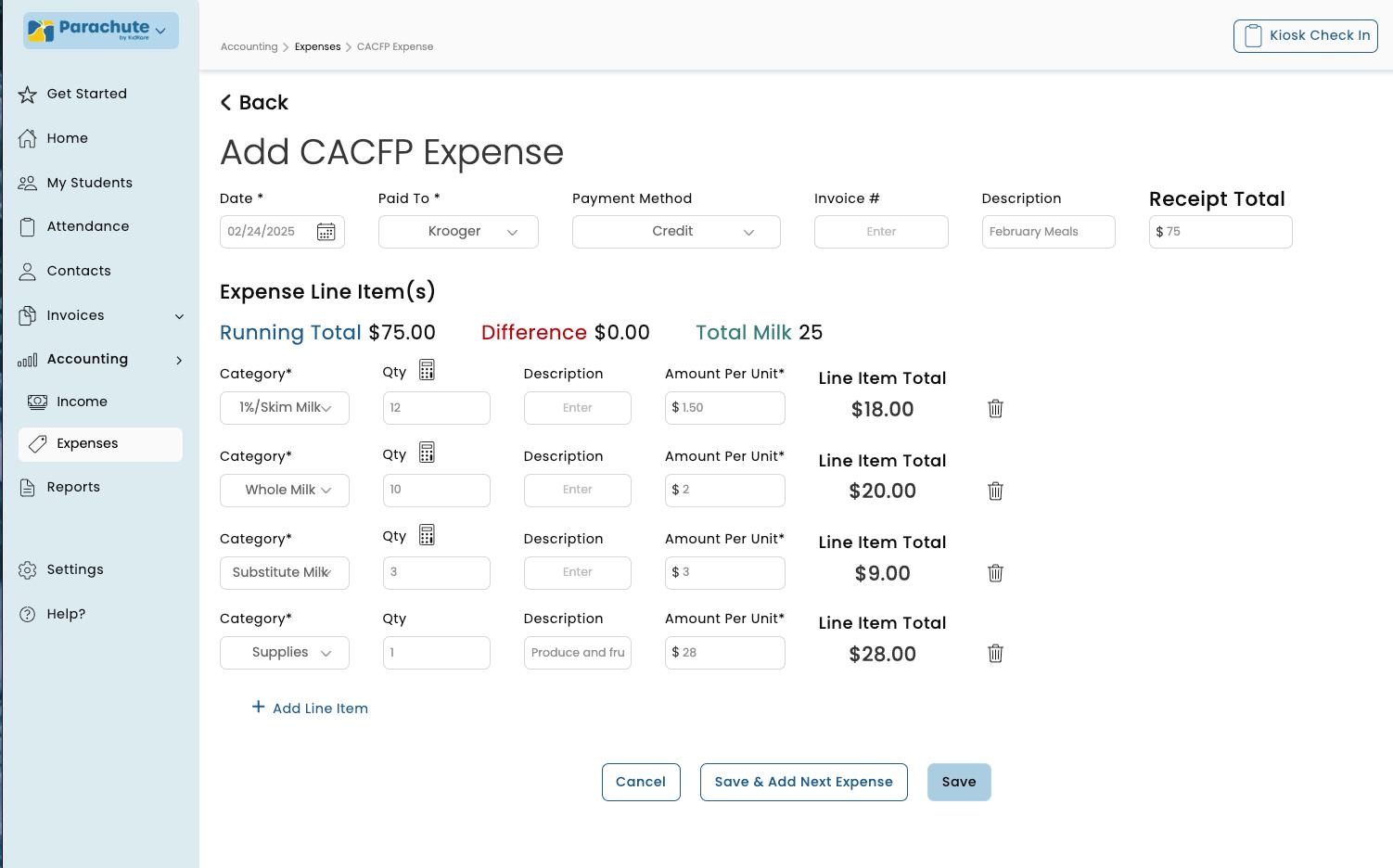Click calculator icon for 1%/Skim Milk quantity
1393x868 pixels.
pos(427,371)
